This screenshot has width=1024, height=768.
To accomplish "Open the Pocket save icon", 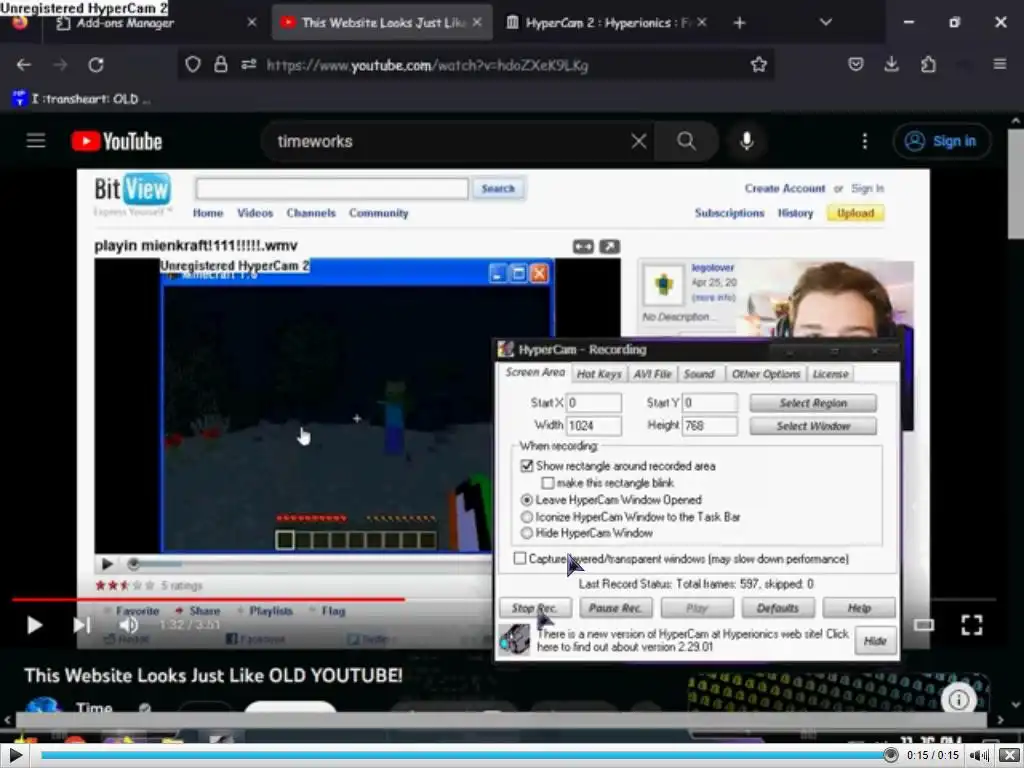I will click(856, 64).
